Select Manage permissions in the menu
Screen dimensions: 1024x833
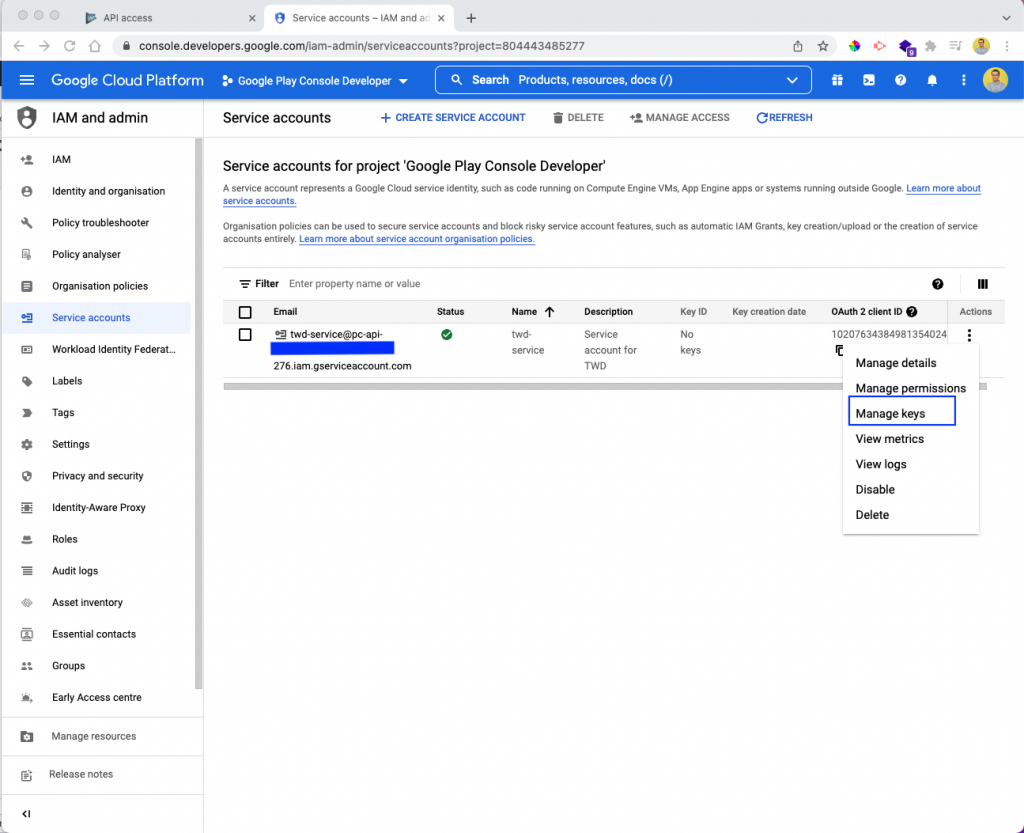click(910, 388)
